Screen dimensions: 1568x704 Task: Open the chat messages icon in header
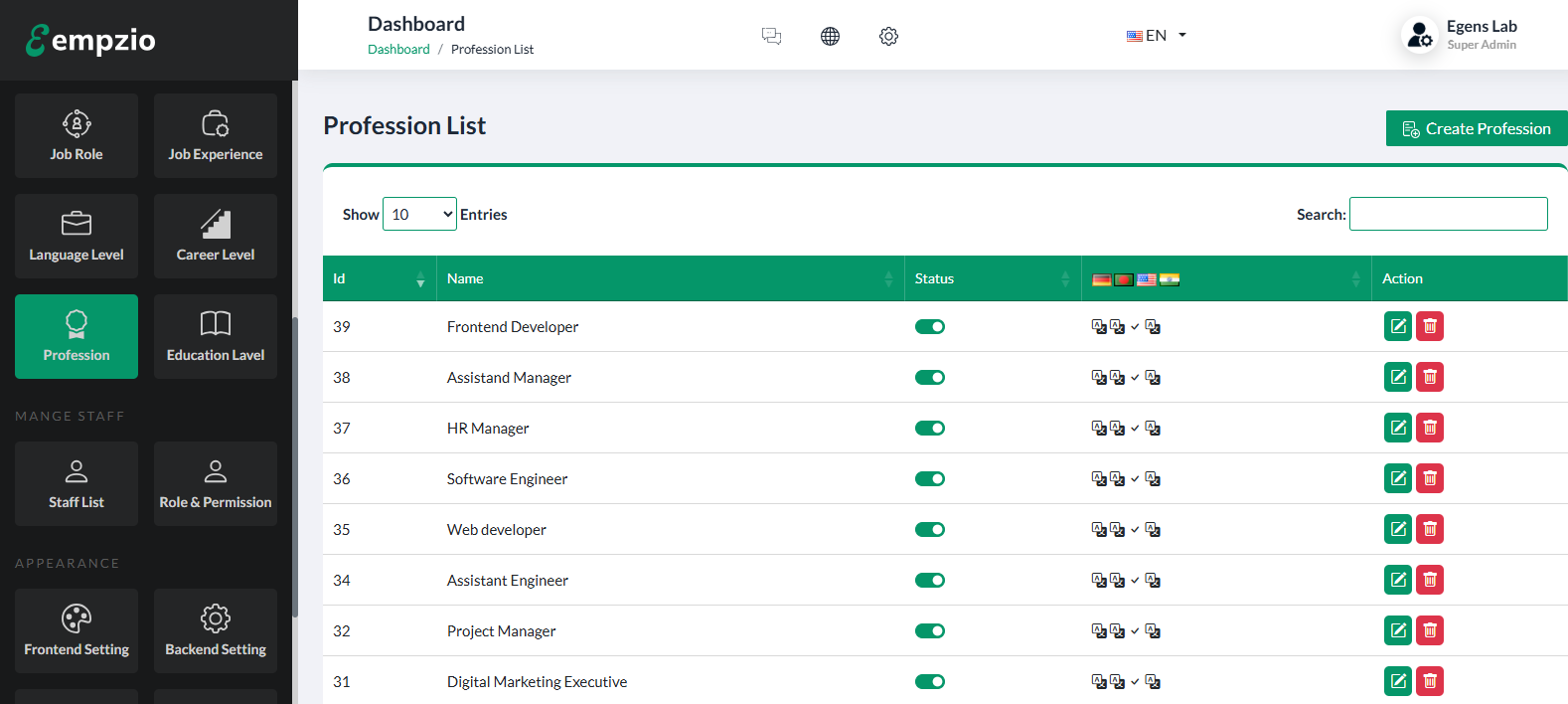[x=771, y=36]
